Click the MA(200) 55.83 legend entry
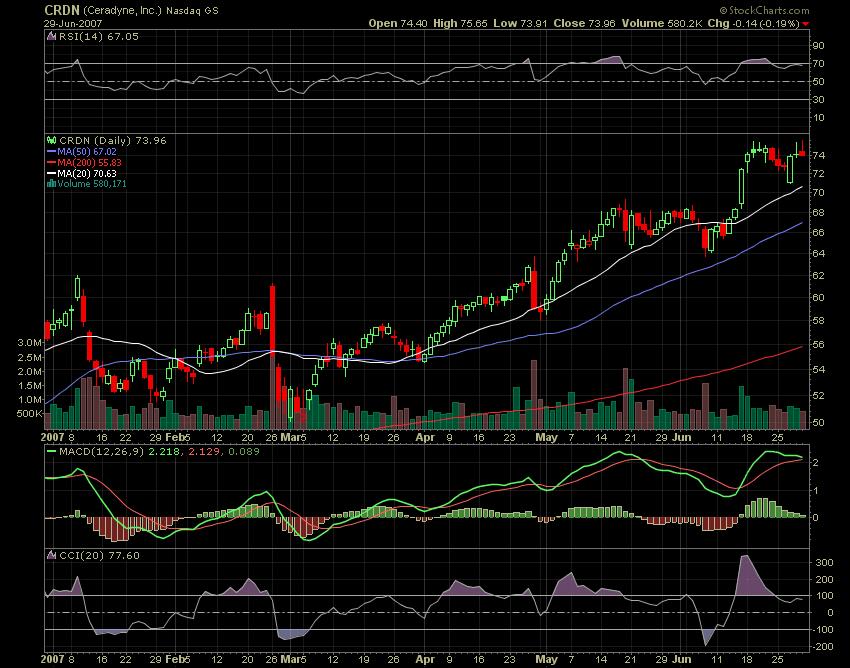This screenshot has height=668, width=850. [x=89, y=163]
